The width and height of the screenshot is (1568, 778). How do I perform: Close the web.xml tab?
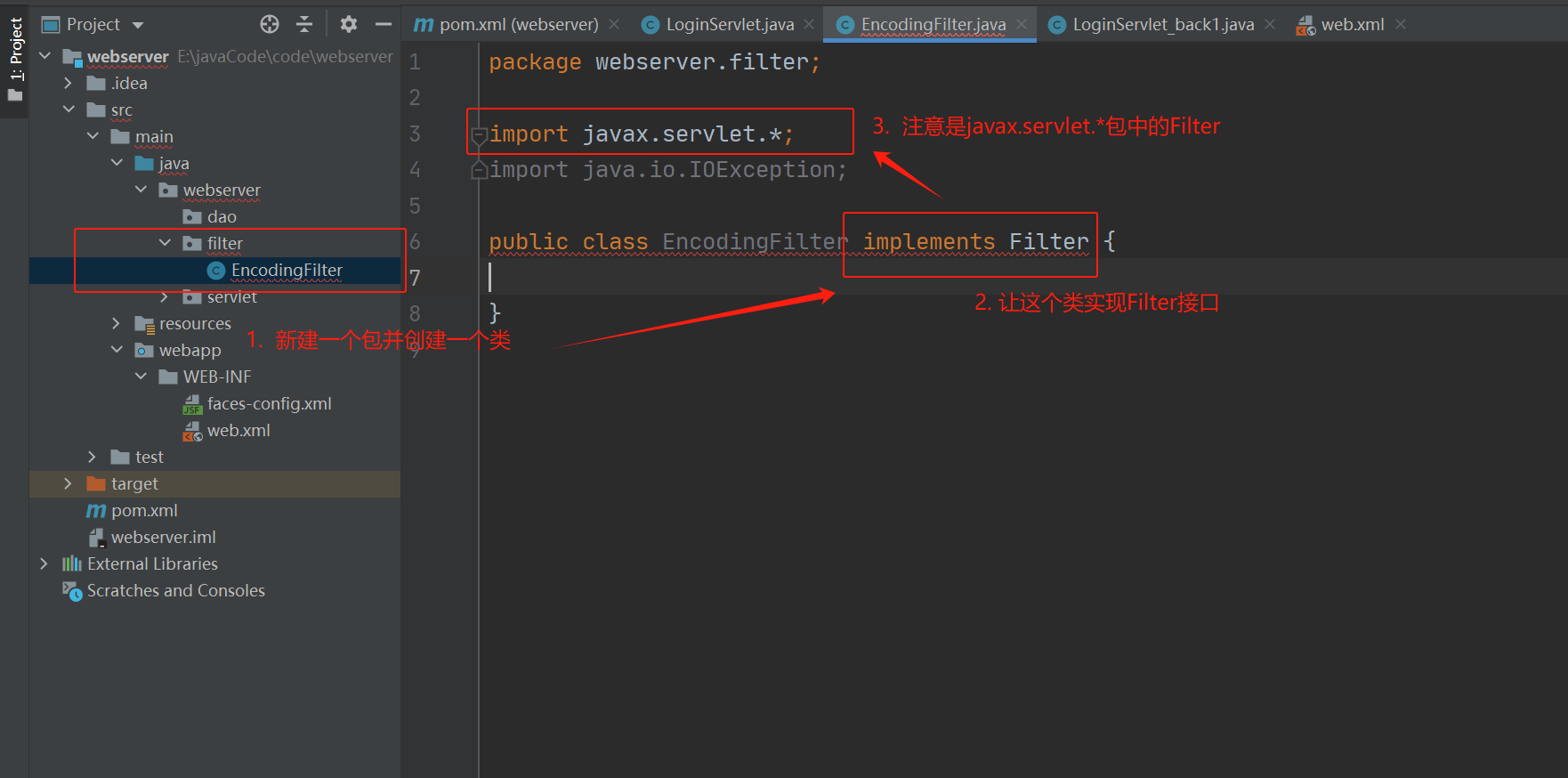pos(1401,24)
